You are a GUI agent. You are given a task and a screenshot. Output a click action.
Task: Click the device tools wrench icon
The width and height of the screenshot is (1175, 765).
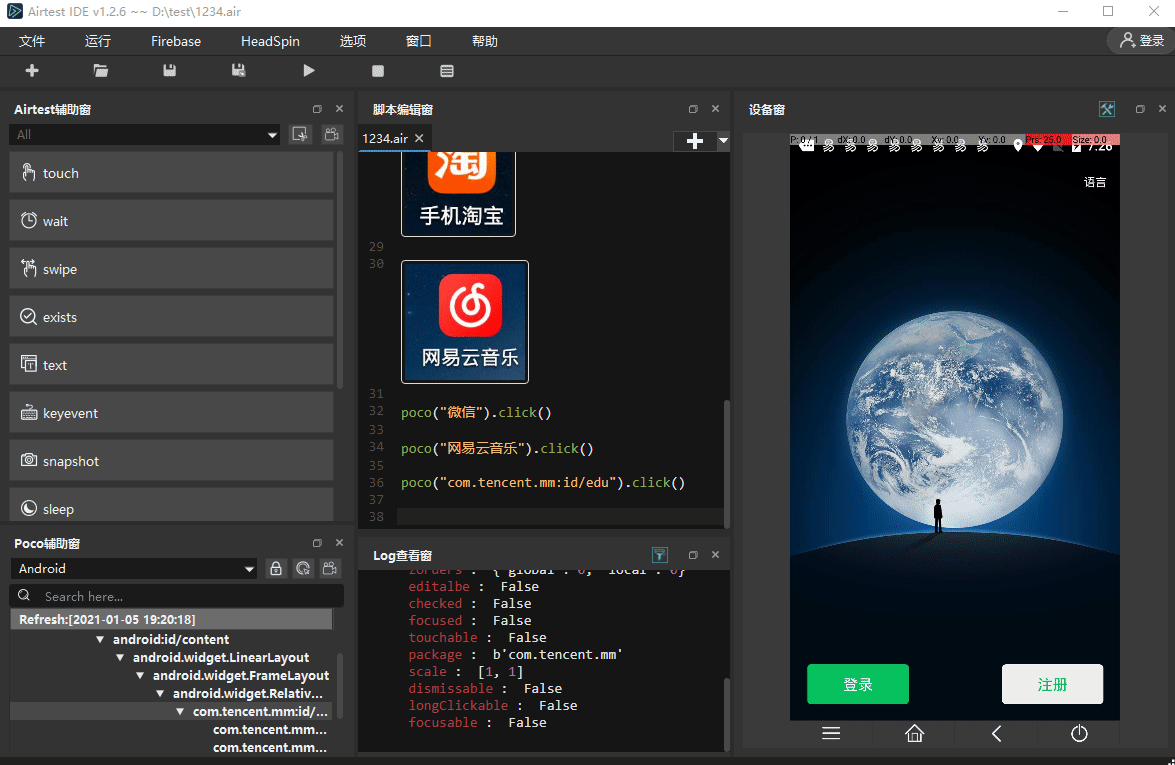1107,109
